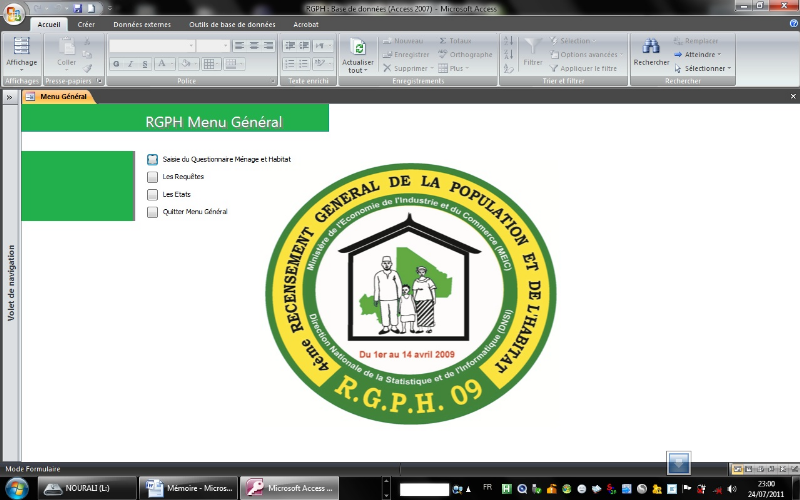This screenshot has width=800, height=500.
Task: Open the Acrobat ribbon tab
Action: coord(306,24)
